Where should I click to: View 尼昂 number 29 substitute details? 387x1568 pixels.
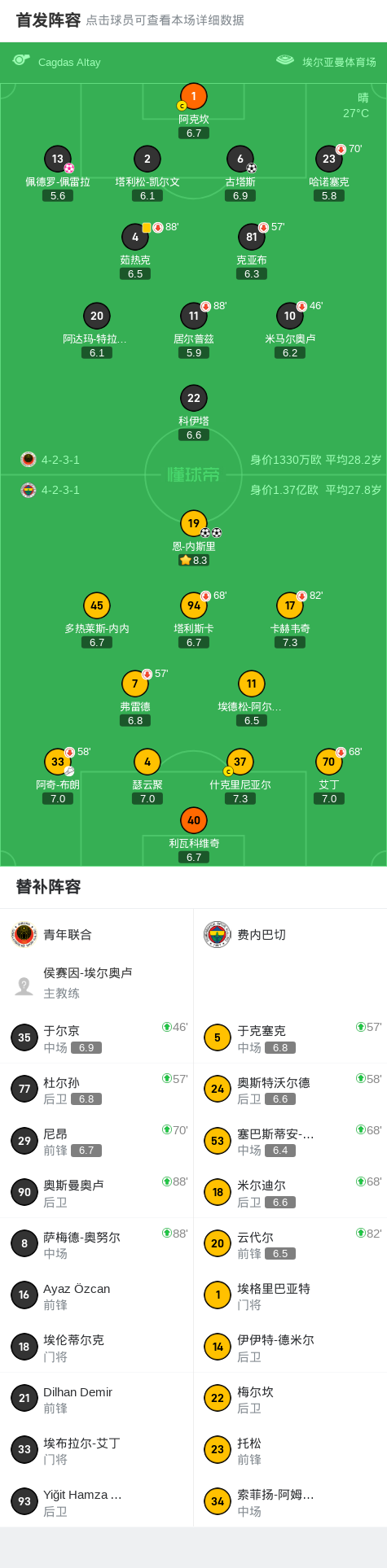point(97,1141)
